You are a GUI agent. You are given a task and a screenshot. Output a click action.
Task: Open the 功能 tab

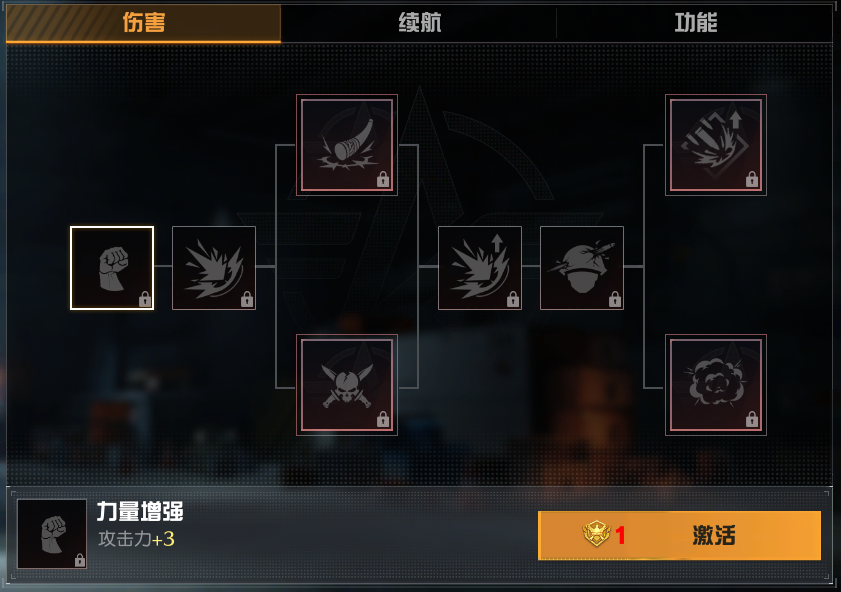696,23
